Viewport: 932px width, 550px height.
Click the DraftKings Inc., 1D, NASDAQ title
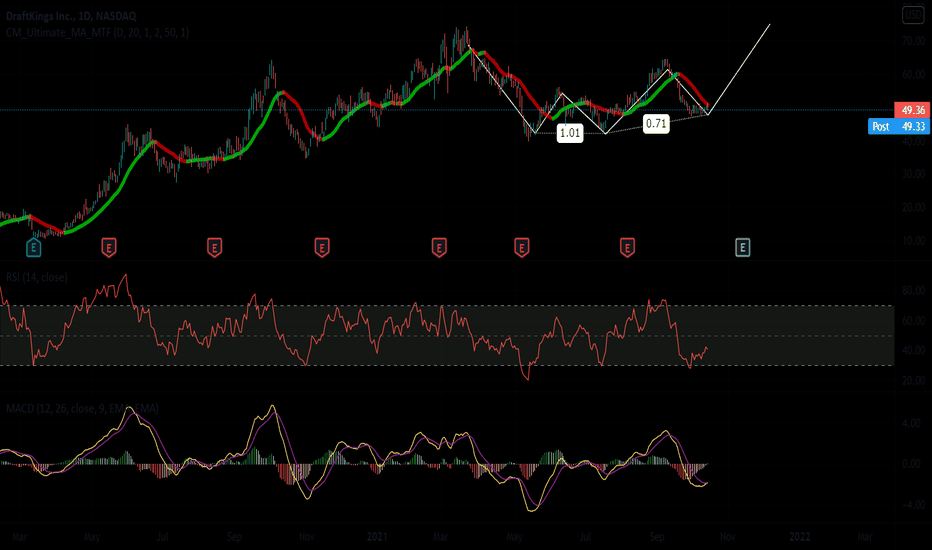(71, 16)
